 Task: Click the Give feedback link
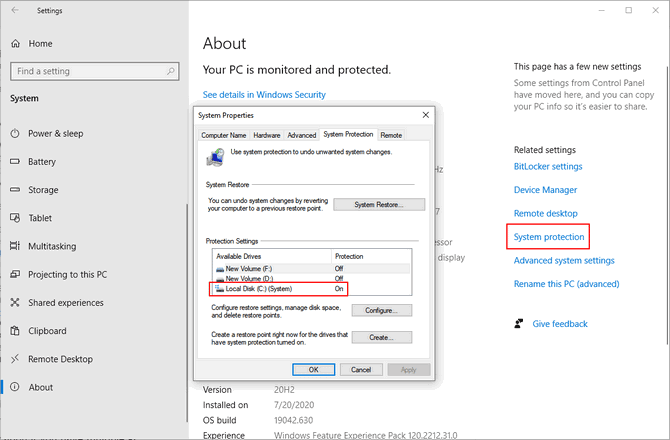point(560,324)
